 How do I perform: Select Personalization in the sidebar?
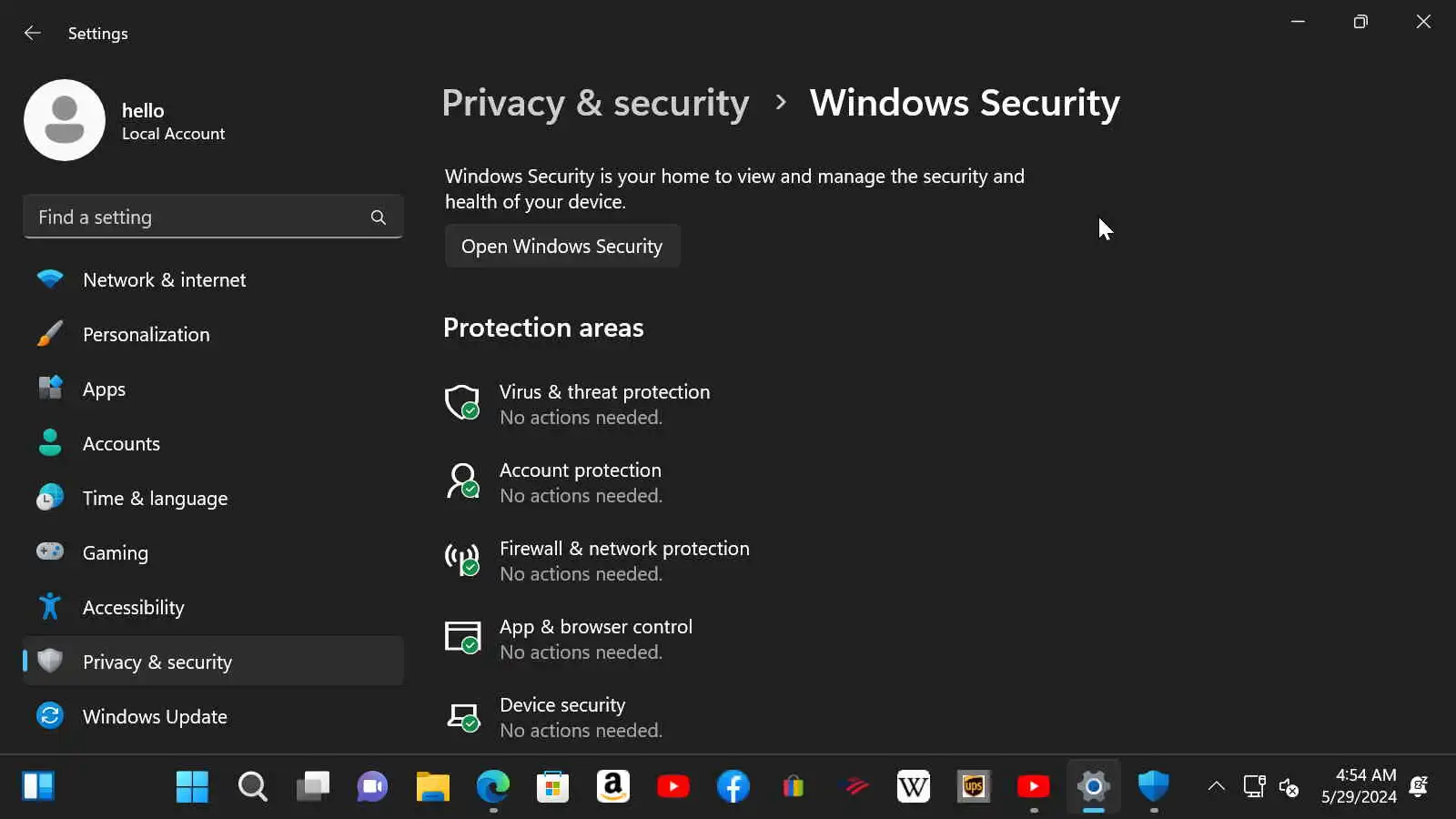(146, 335)
